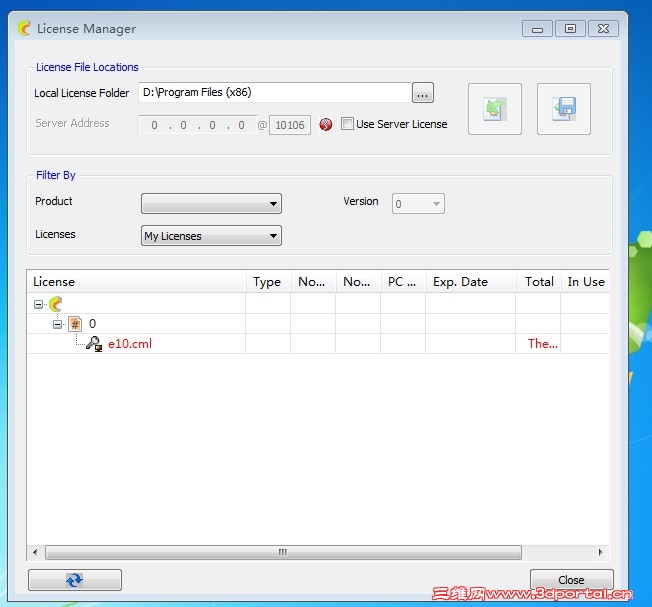Sort by the Total column header
This screenshot has width=652, height=607.
tap(538, 281)
